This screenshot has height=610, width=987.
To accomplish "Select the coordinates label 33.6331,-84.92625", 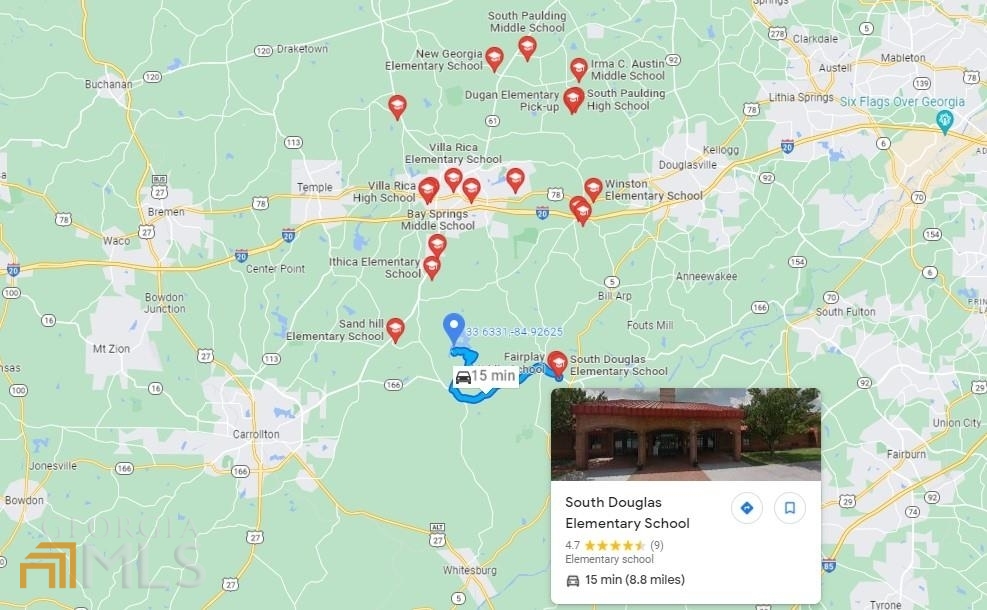I will coord(514,332).
